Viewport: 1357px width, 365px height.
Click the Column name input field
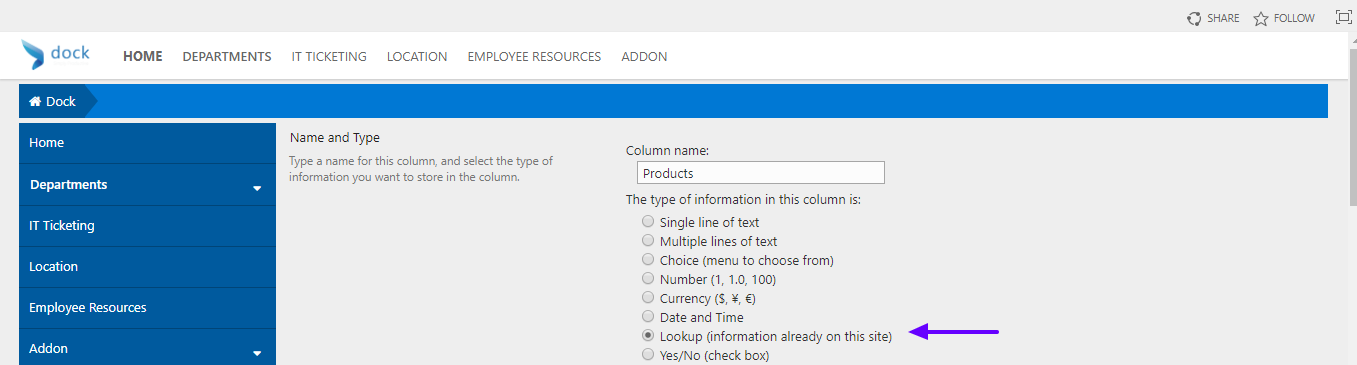pyautogui.click(x=760, y=173)
